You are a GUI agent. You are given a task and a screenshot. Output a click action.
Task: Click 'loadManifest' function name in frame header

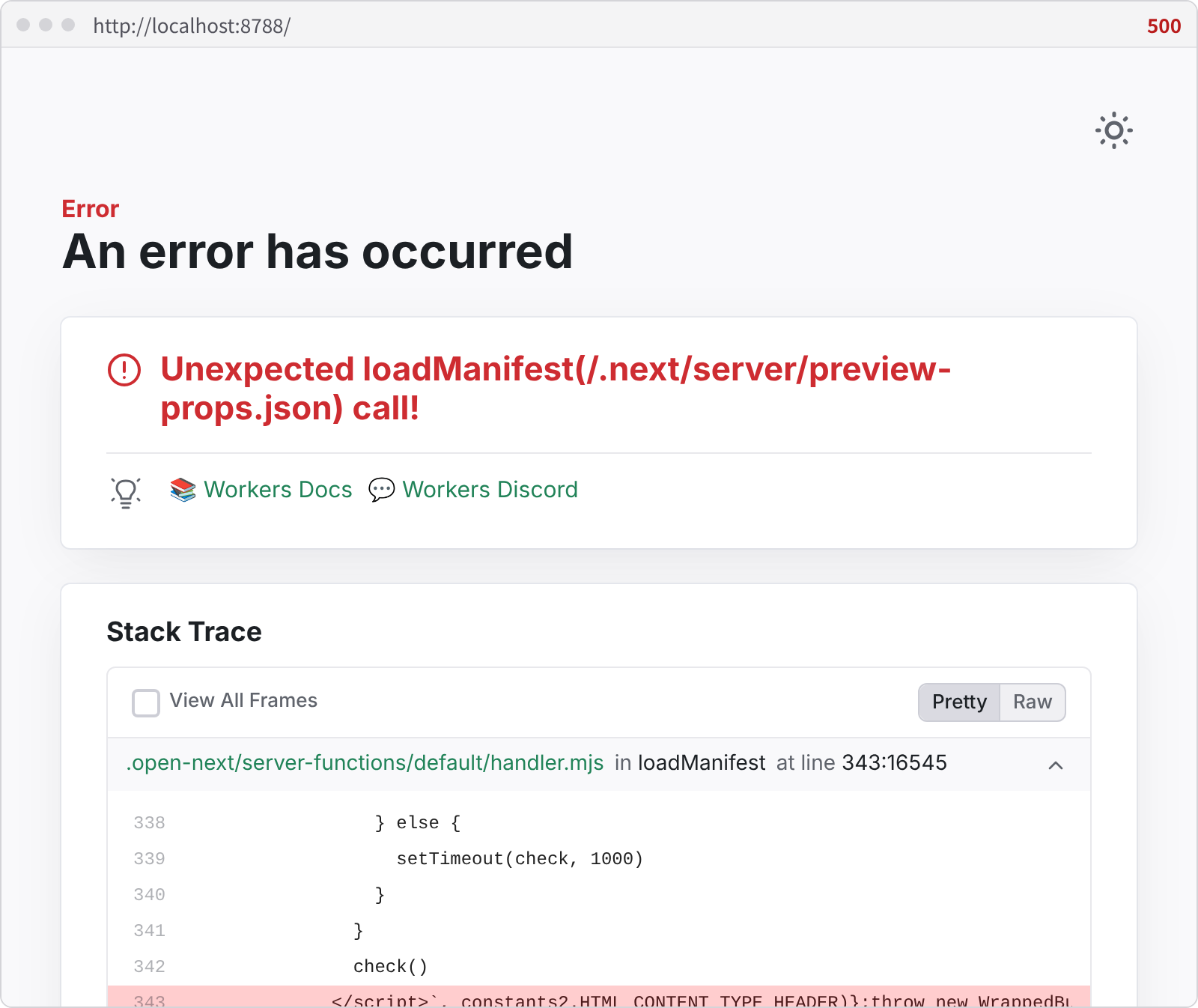[702, 762]
